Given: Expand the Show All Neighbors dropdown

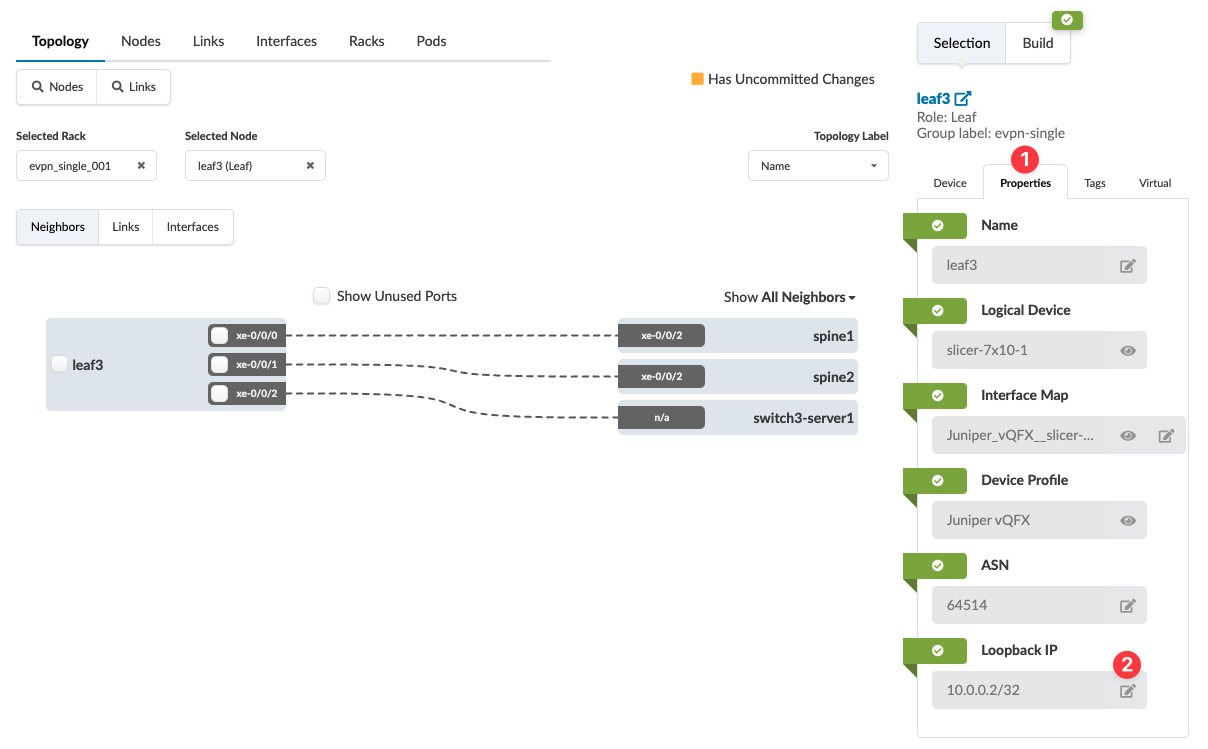Looking at the screenshot, I should (x=790, y=297).
